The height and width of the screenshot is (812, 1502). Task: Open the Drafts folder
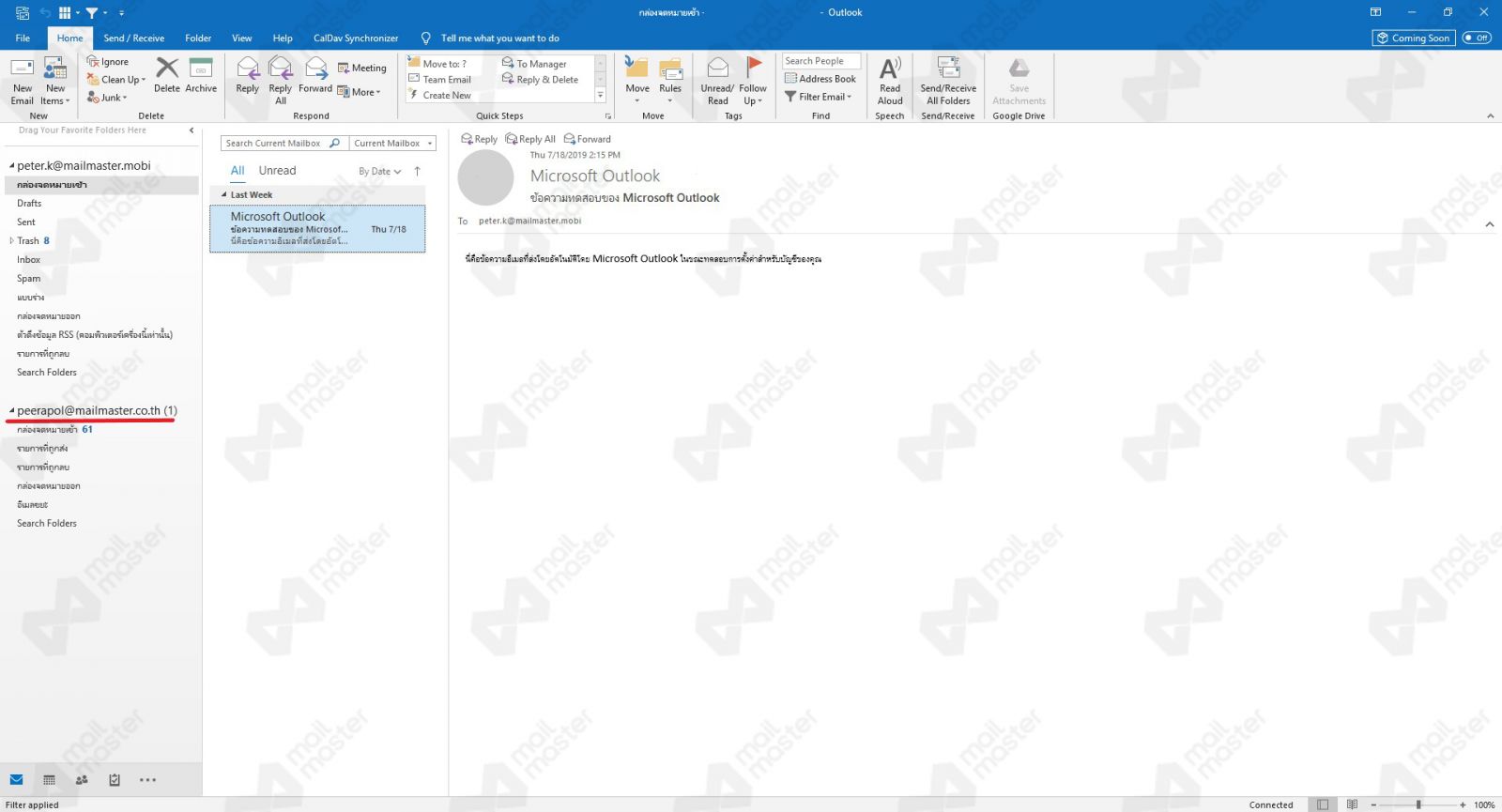[x=29, y=204]
